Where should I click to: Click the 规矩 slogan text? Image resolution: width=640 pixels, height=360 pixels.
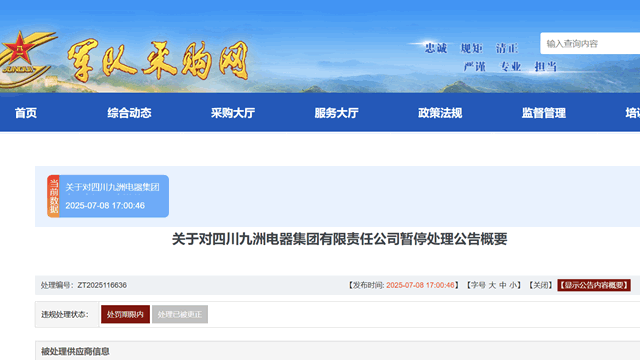(471, 48)
